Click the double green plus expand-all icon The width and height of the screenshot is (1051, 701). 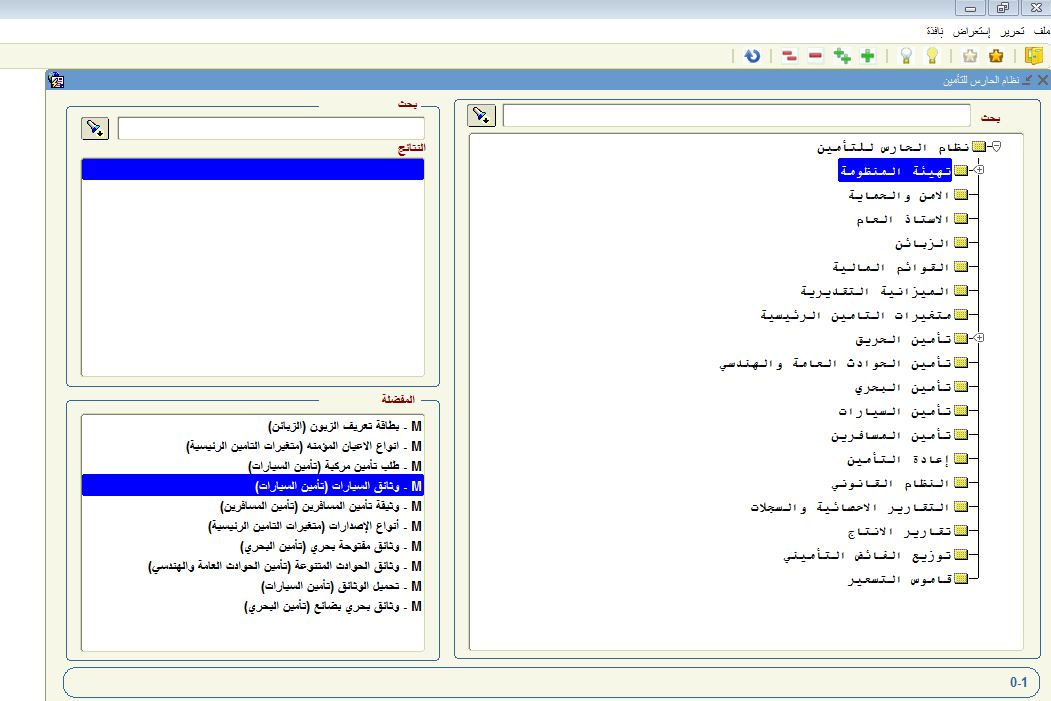pos(842,56)
